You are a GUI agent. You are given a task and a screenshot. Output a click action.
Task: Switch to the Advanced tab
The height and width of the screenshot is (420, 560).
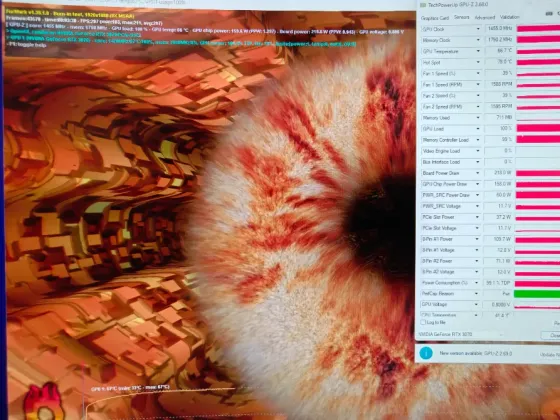click(x=485, y=18)
